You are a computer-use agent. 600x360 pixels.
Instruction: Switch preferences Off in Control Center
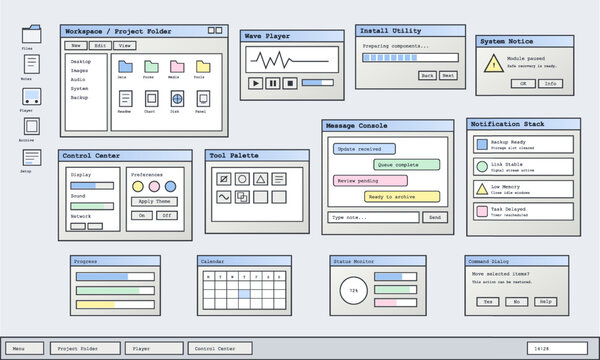pos(167,215)
